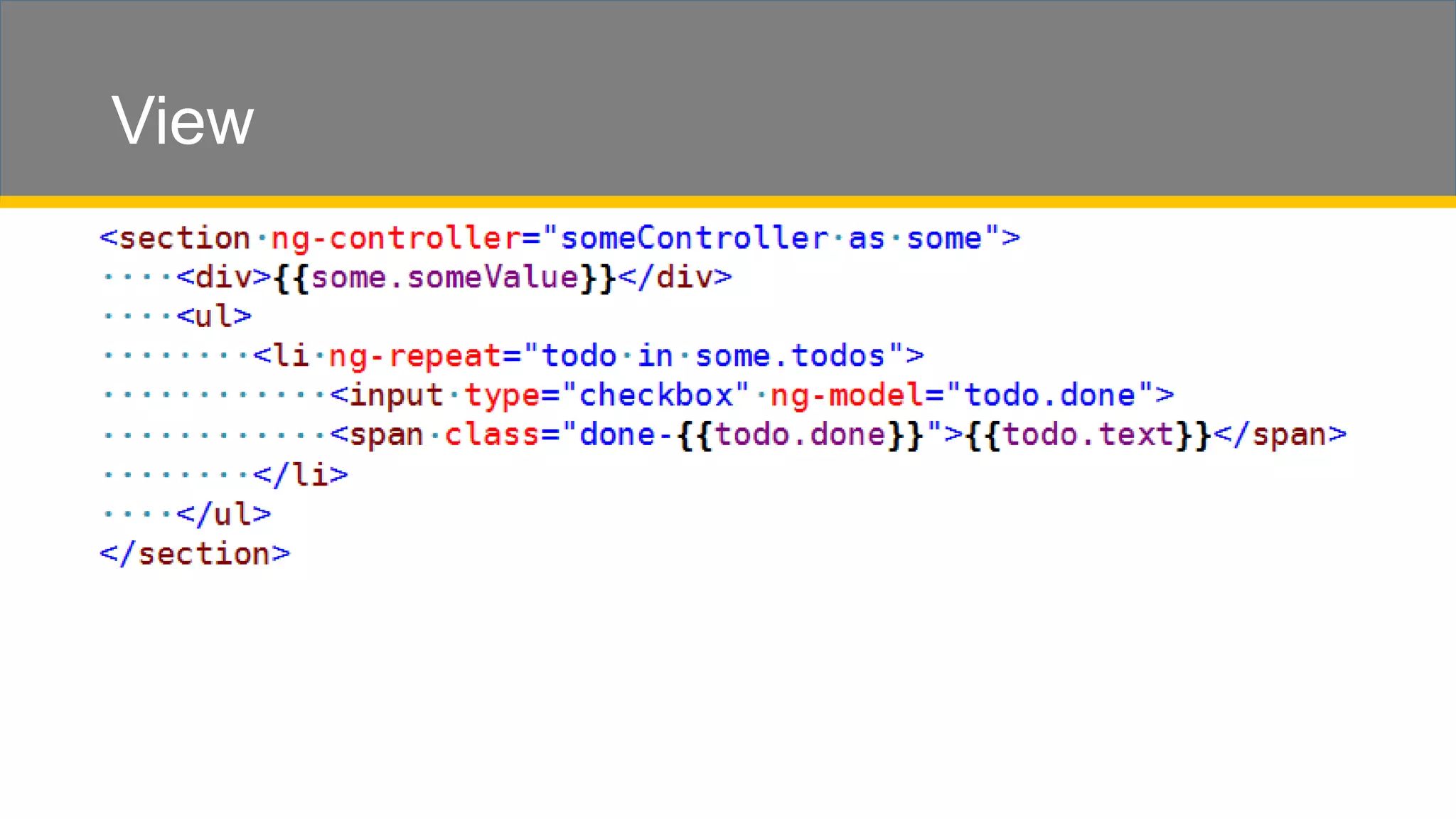This screenshot has height=819, width=1456.
Task: Click the todo.text binding expression
Action: 1088,434
